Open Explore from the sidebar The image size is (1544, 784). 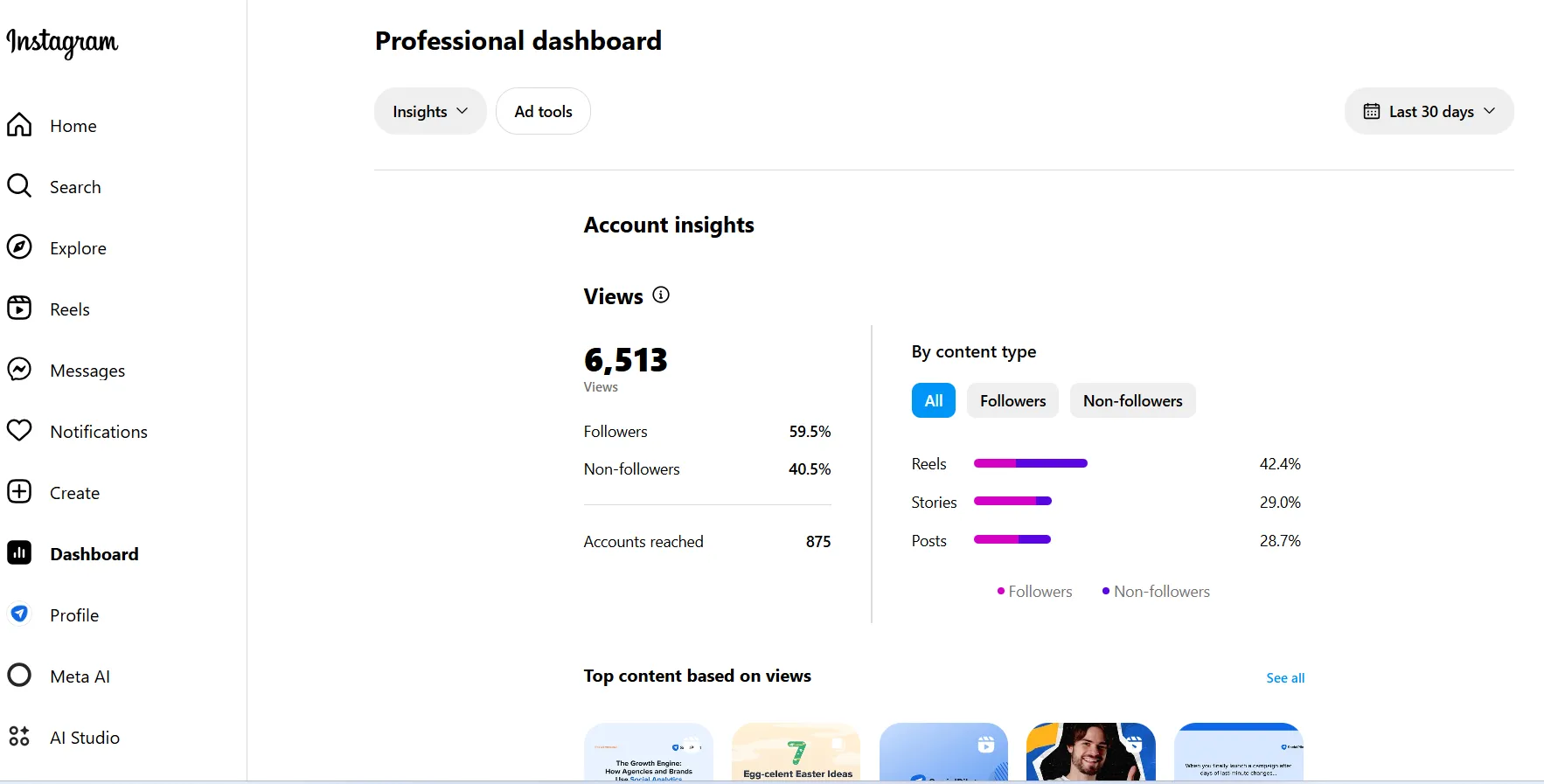coord(78,248)
